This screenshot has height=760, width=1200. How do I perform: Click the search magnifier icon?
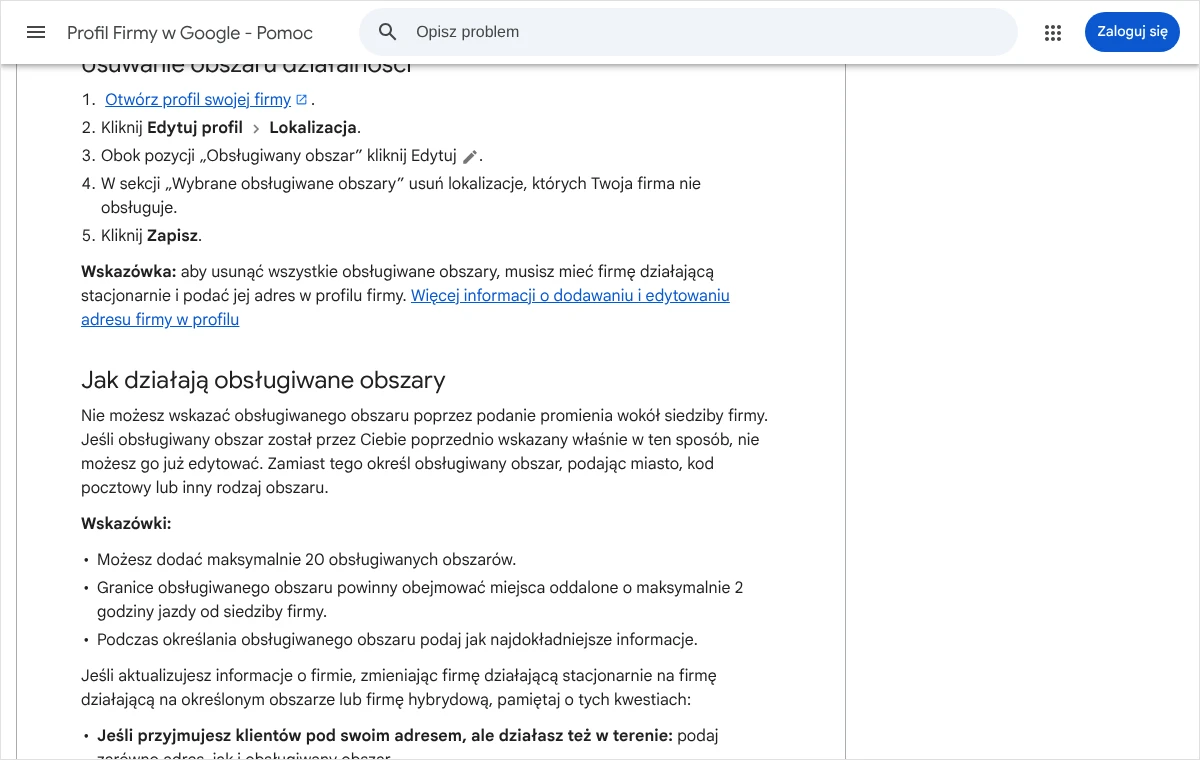[x=388, y=32]
